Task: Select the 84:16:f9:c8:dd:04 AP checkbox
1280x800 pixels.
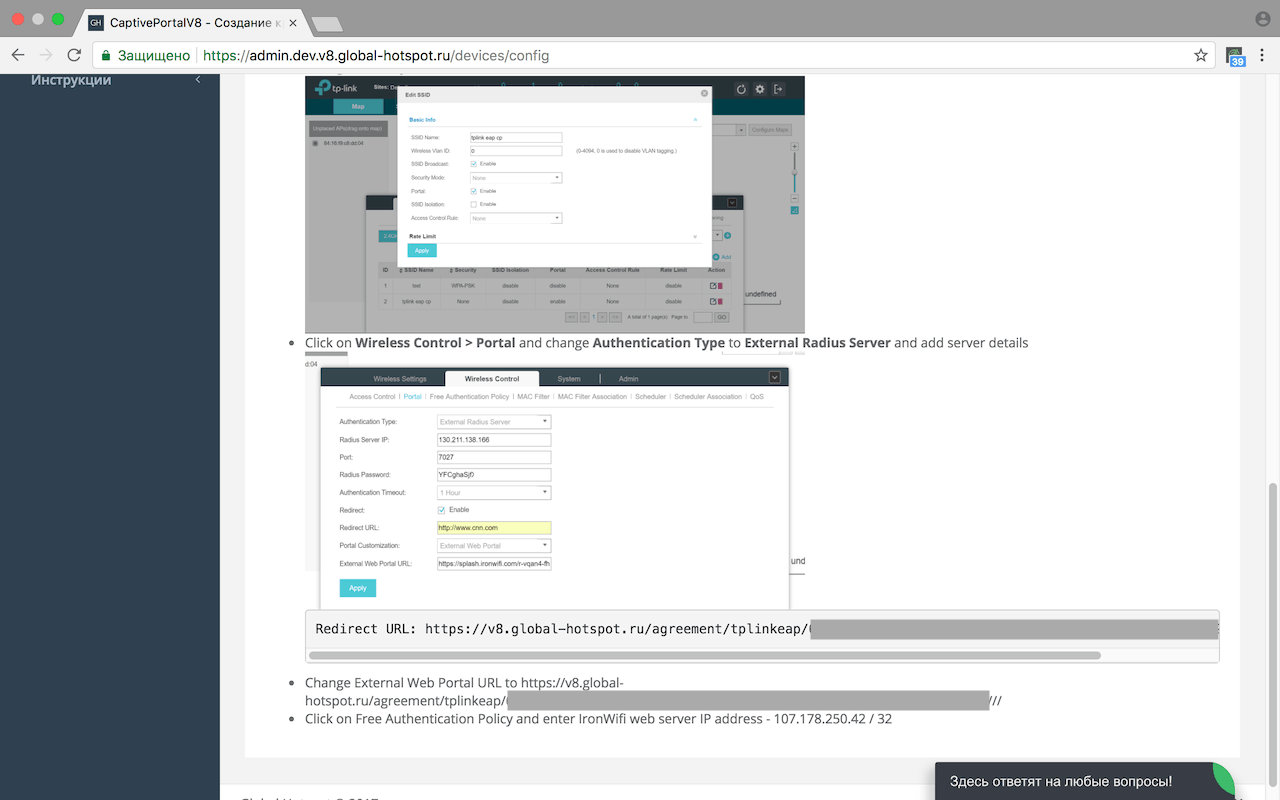Action: click(315, 142)
